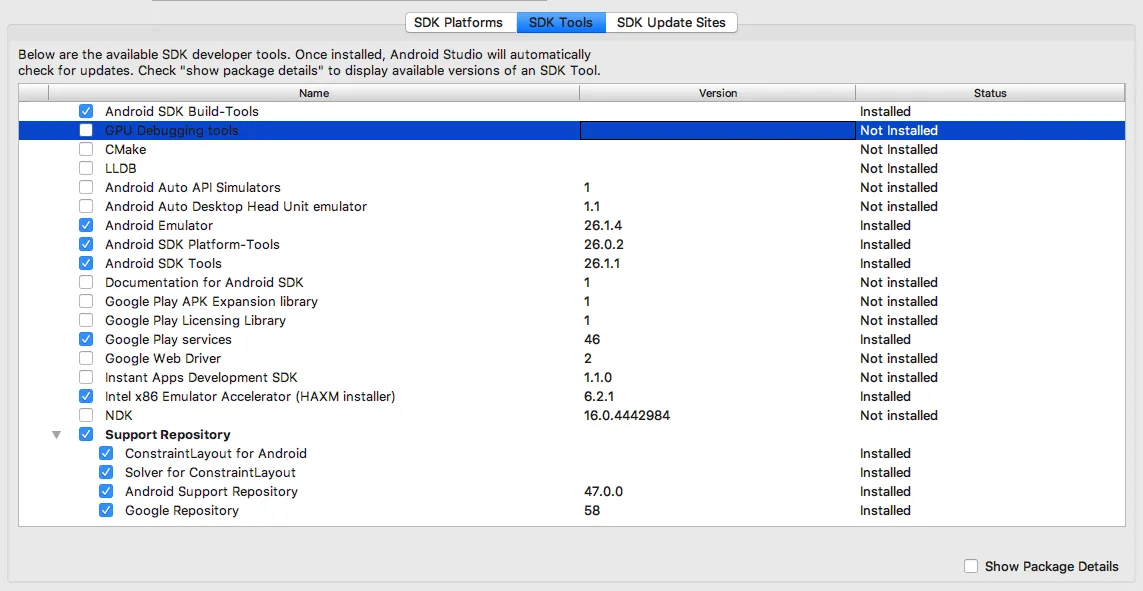Uncheck the Android SDK Tools checkbox

[x=86, y=263]
